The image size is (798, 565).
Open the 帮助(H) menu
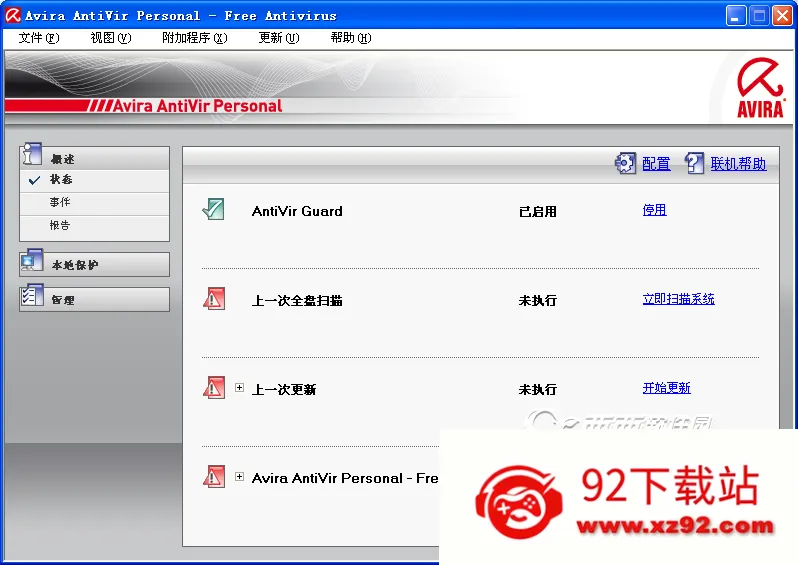click(351, 38)
